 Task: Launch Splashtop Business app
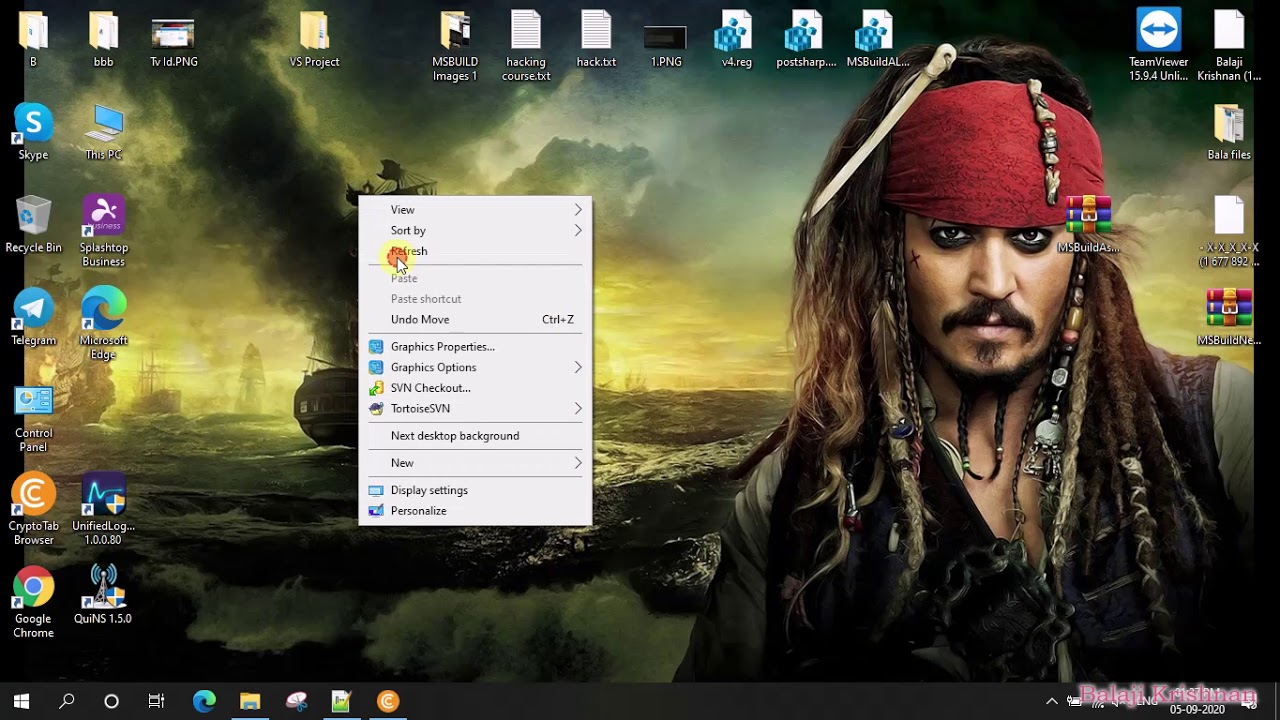103,217
